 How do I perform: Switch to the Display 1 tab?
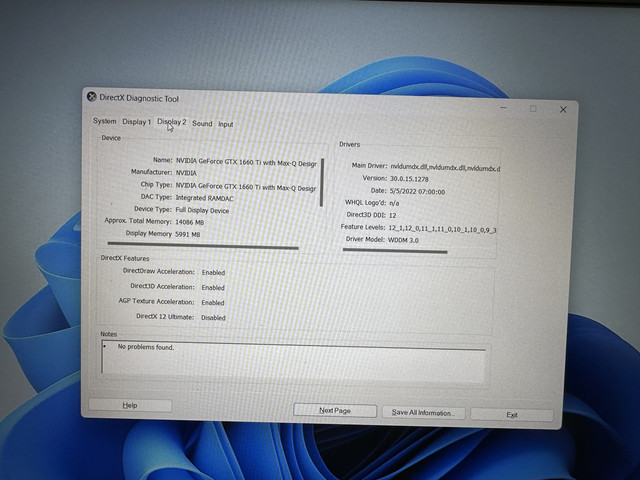click(x=137, y=122)
